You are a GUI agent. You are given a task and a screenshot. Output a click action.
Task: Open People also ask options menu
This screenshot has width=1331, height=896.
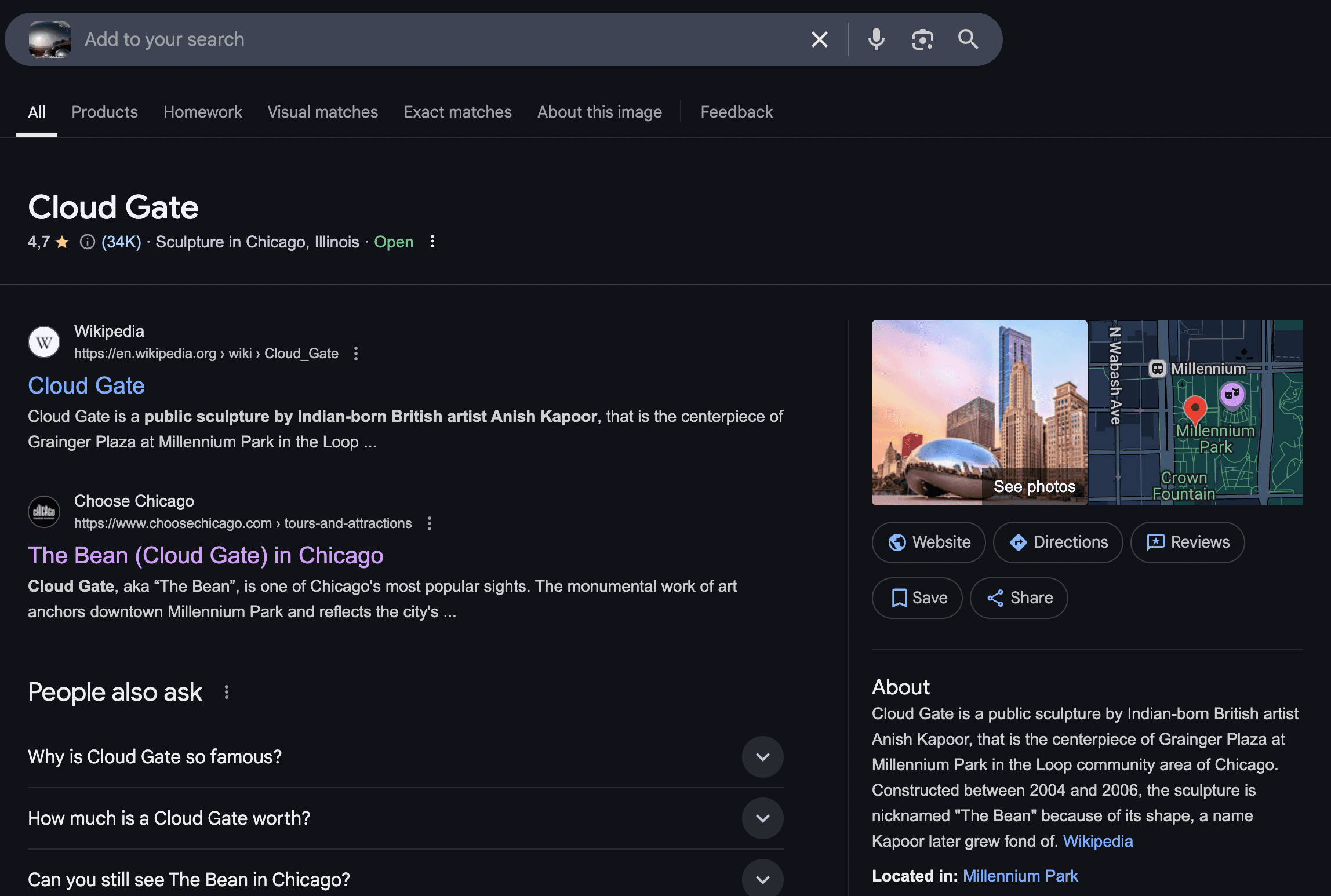point(227,692)
